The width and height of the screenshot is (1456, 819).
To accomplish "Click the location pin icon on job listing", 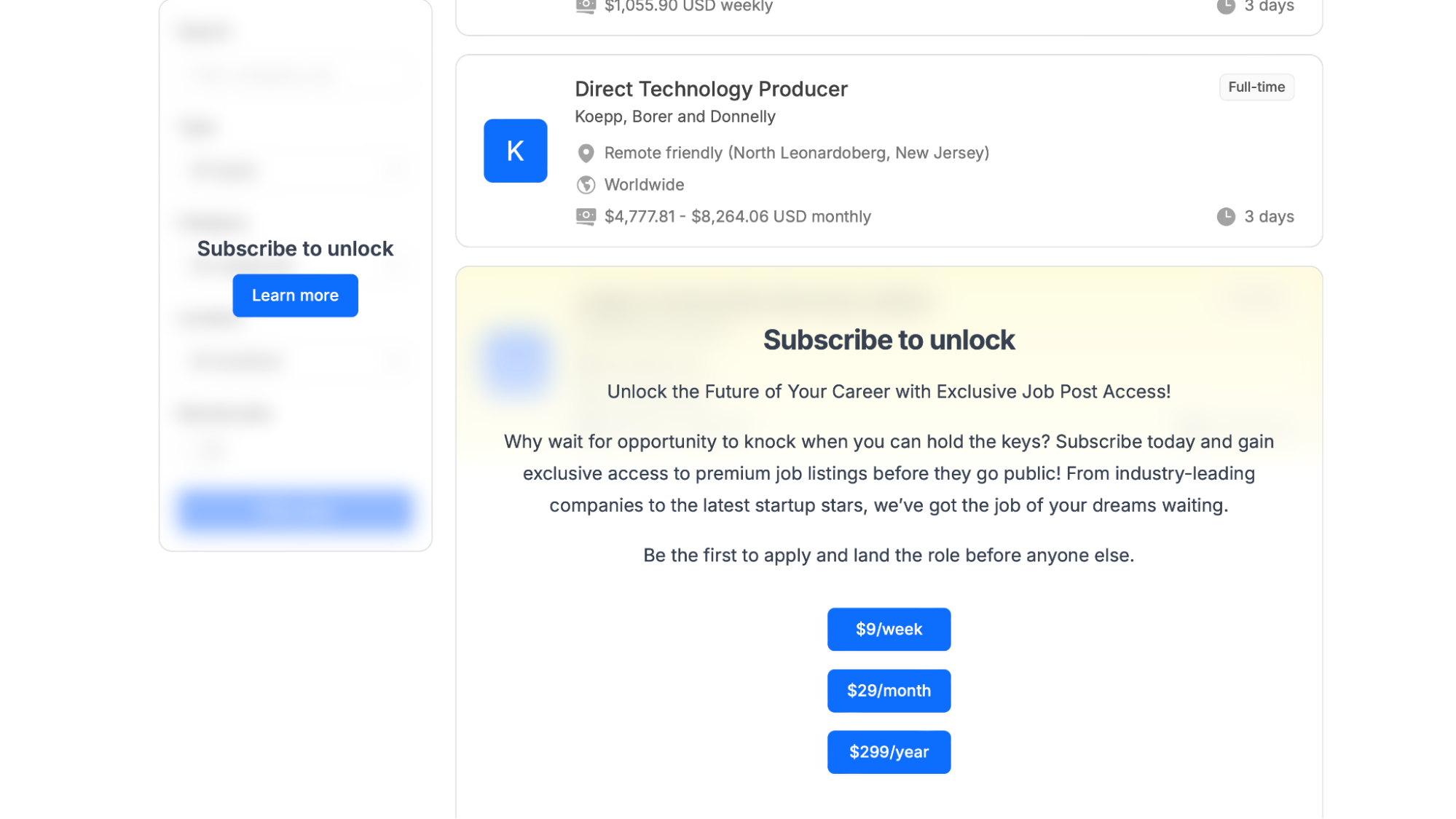I will pos(585,153).
